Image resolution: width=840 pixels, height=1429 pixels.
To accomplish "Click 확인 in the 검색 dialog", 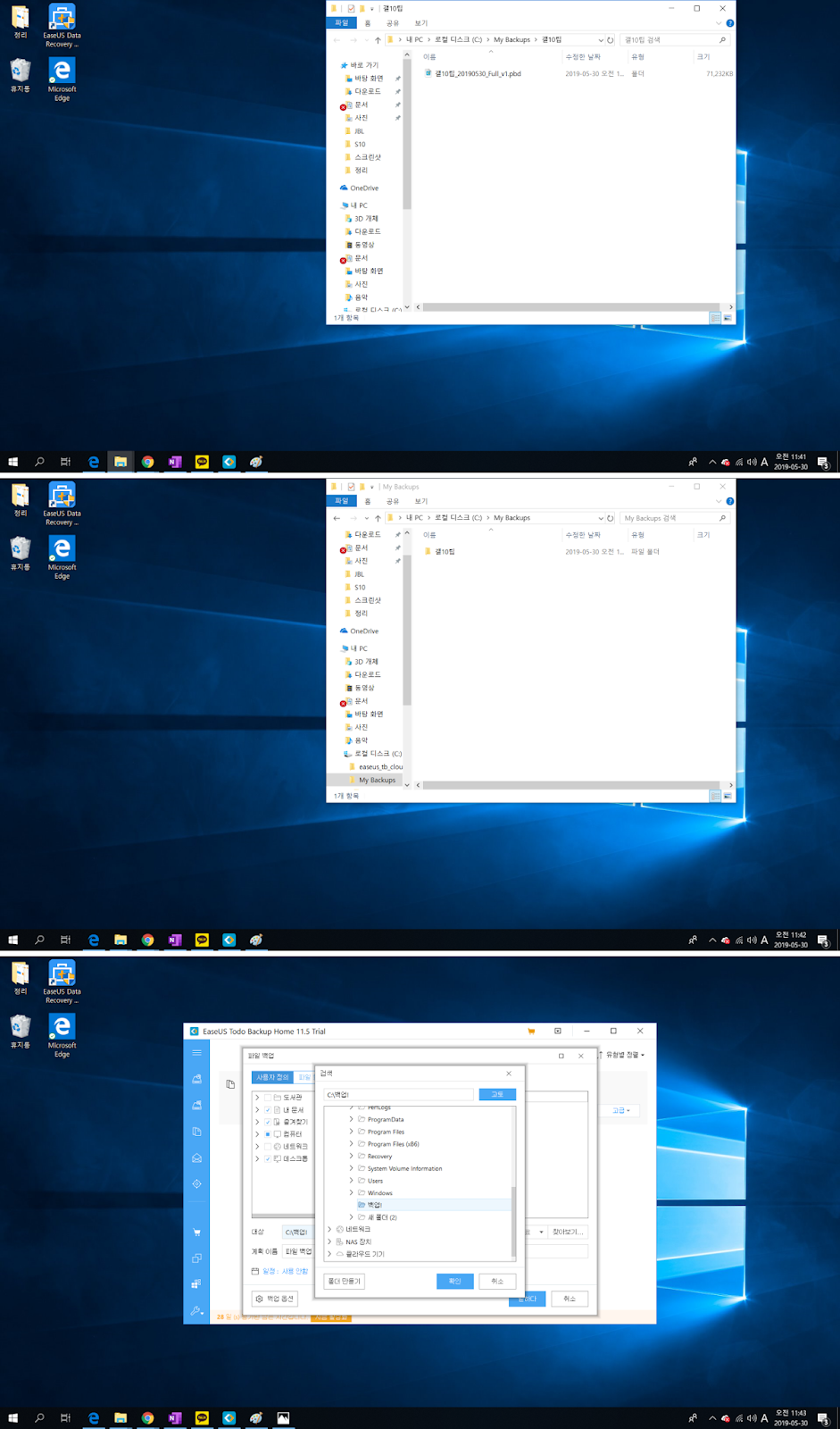I will pos(454,1281).
